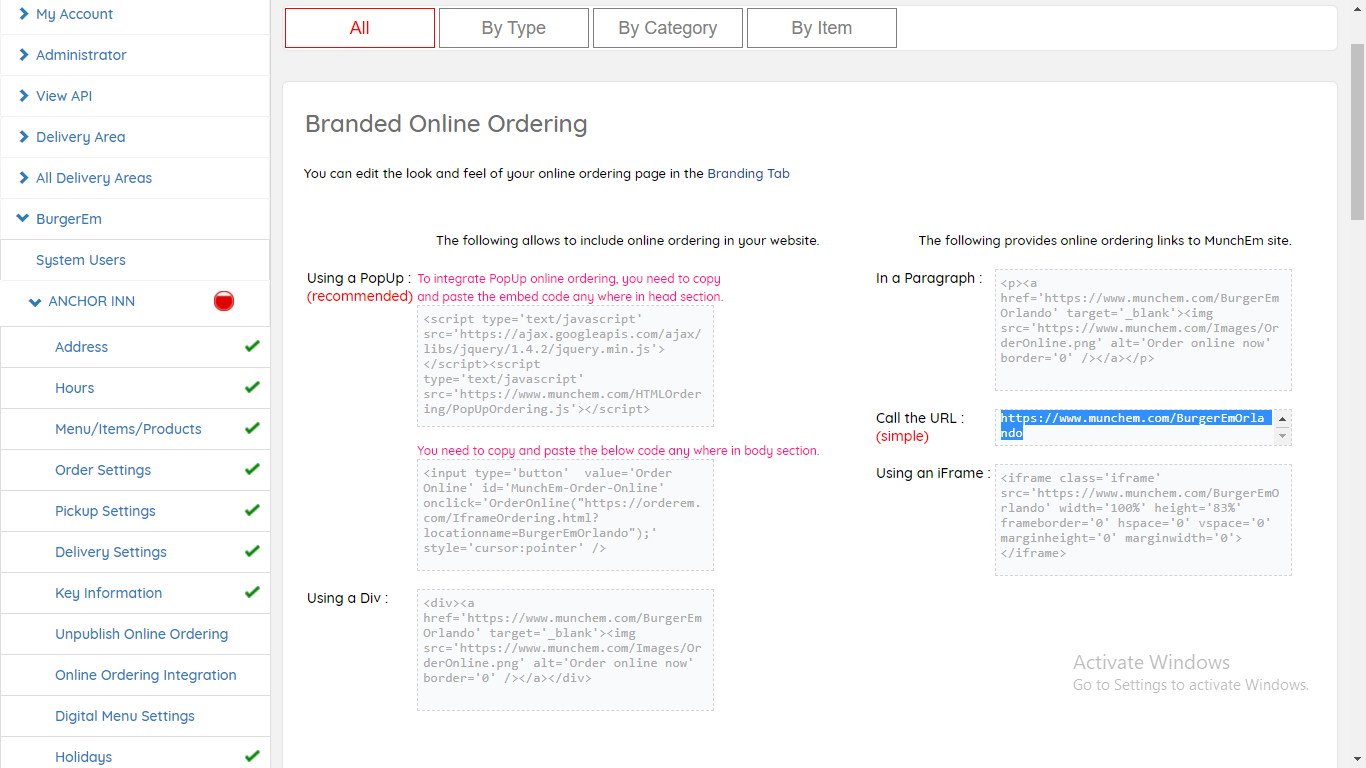The width and height of the screenshot is (1366, 768).
Task: Click the green checkmark beside Menu/Items/Products
Action: [x=252, y=428]
